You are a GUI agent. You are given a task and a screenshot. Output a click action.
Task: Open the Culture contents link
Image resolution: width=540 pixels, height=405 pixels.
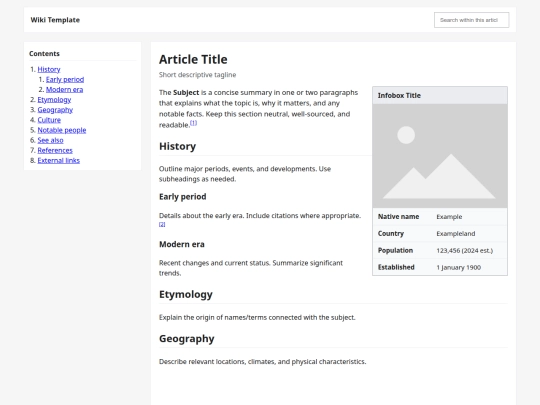coord(49,120)
